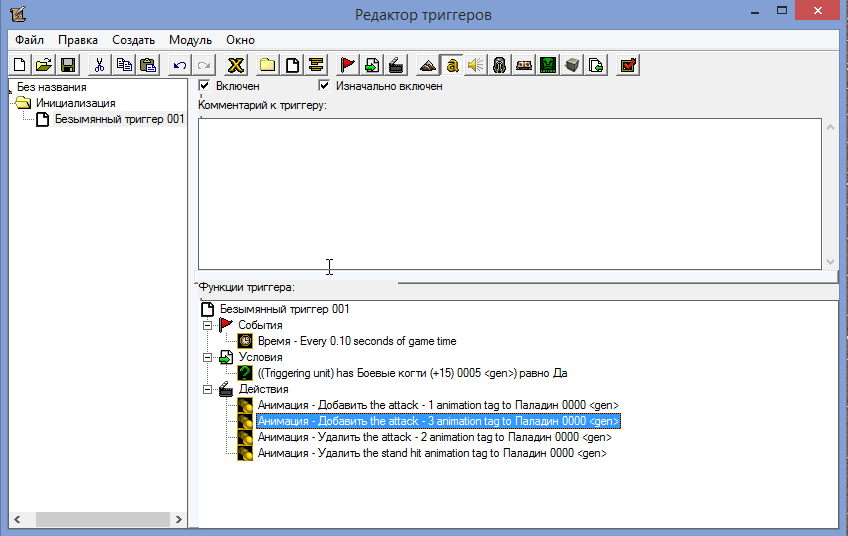Open the 'Окно' menu
This screenshot has width=848, height=536.
click(240, 40)
